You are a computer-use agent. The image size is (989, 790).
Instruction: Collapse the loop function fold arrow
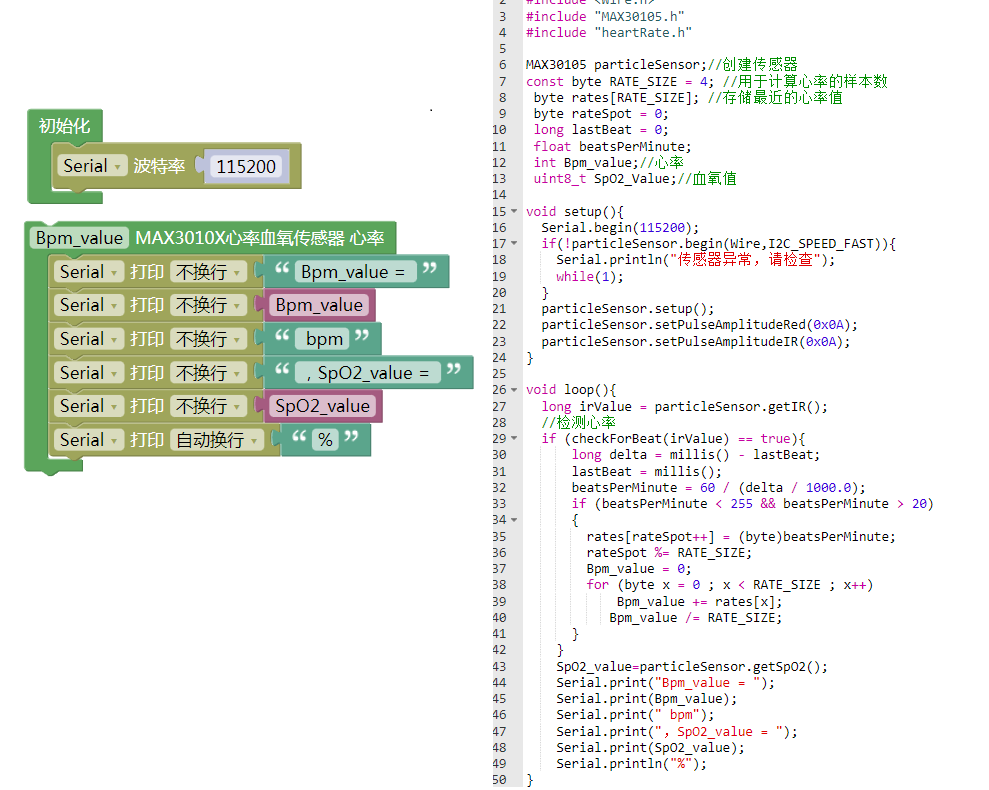click(x=514, y=389)
